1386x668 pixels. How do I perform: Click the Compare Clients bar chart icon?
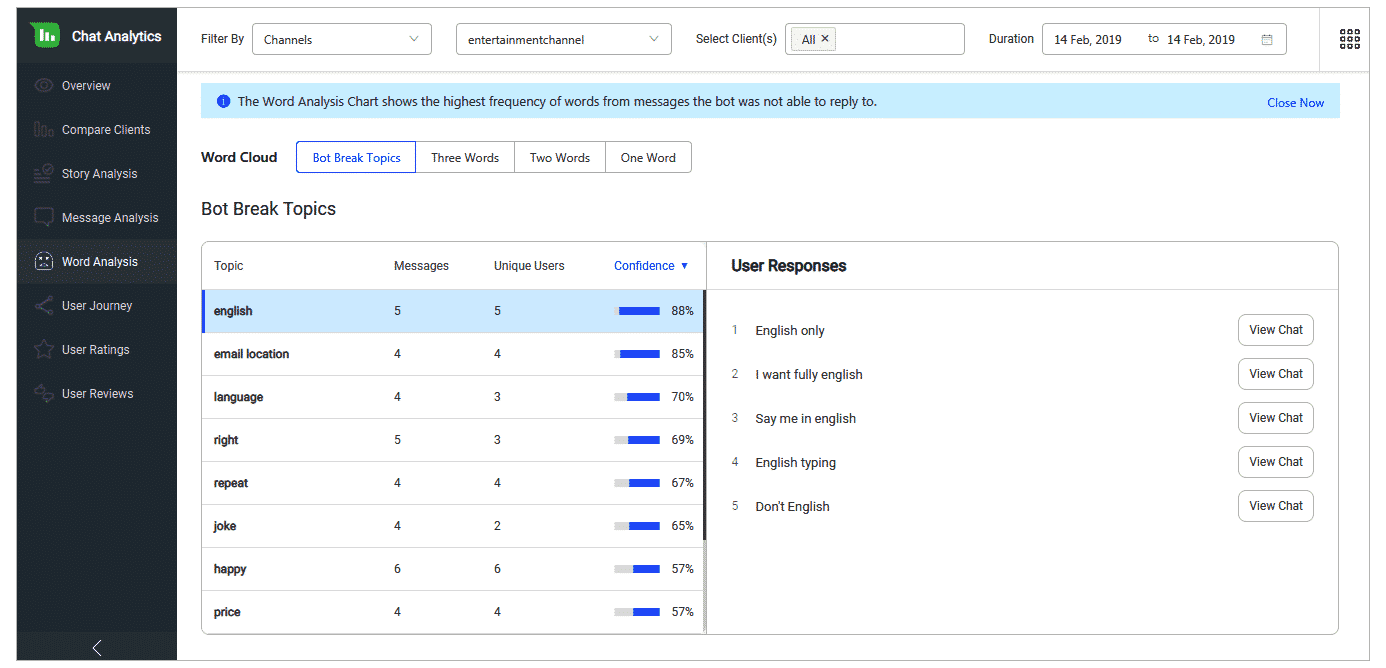[x=43, y=130]
